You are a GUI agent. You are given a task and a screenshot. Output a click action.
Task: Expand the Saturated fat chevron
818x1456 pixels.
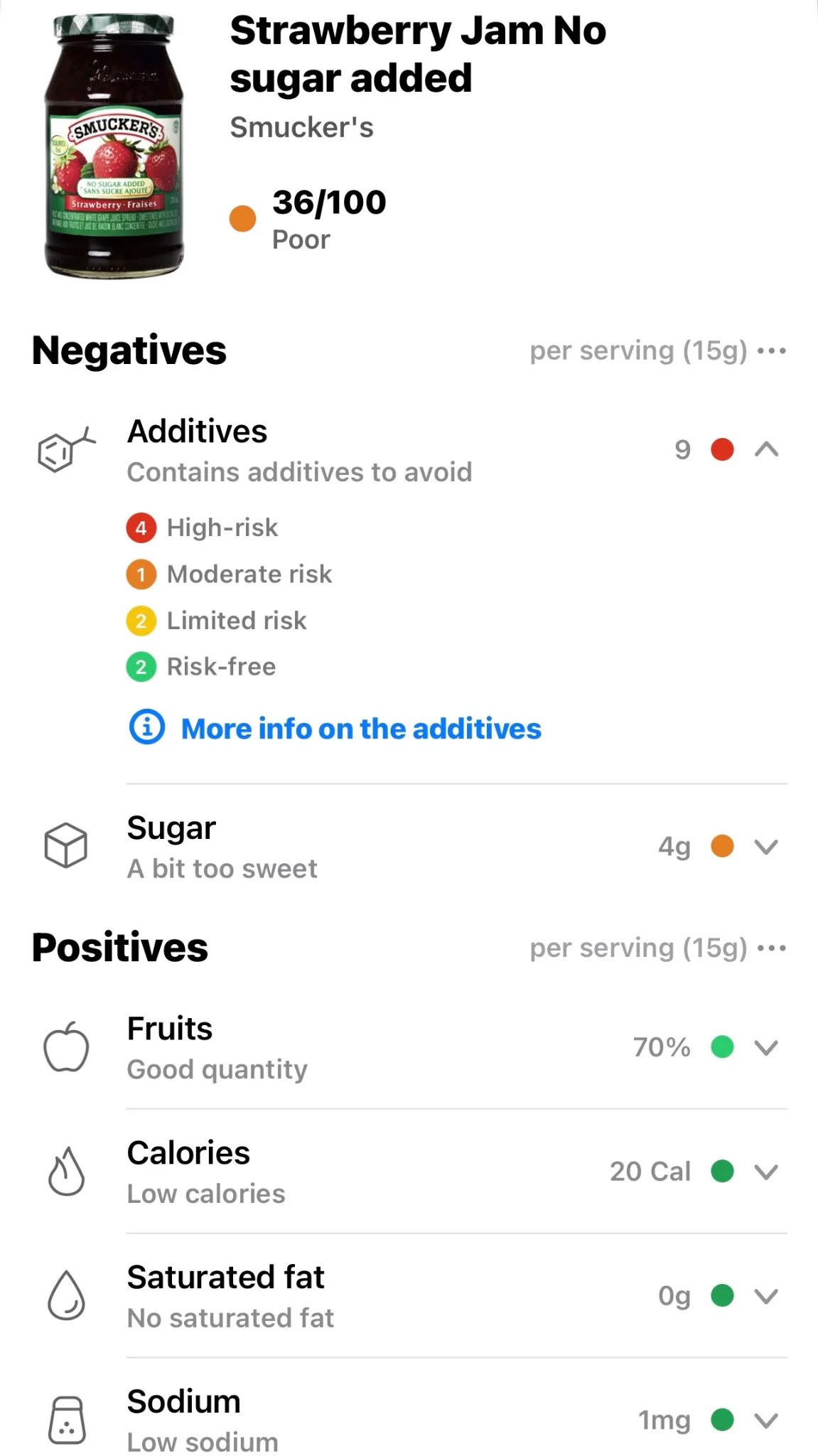pyautogui.click(x=766, y=1296)
